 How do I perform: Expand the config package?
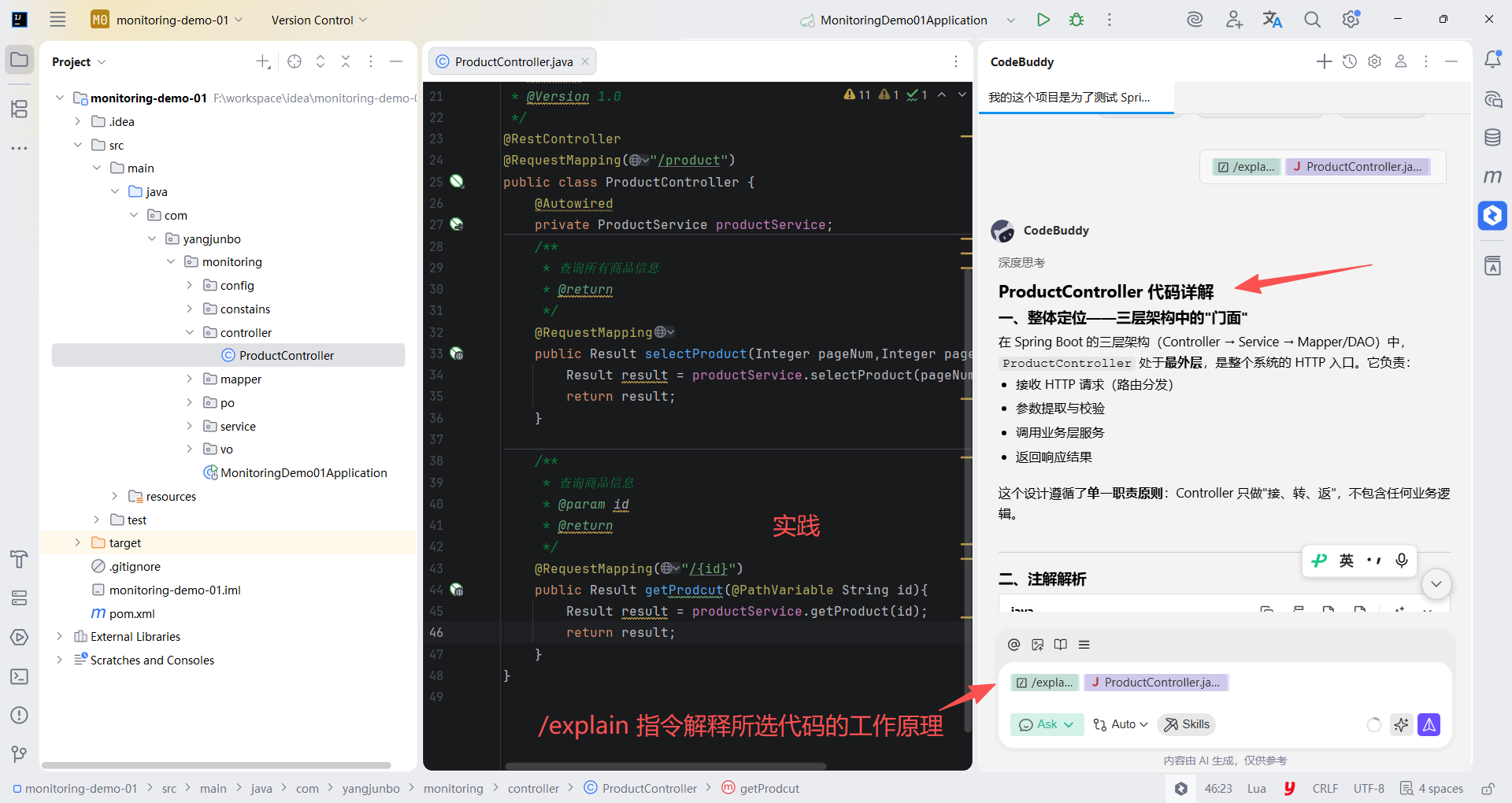point(189,285)
